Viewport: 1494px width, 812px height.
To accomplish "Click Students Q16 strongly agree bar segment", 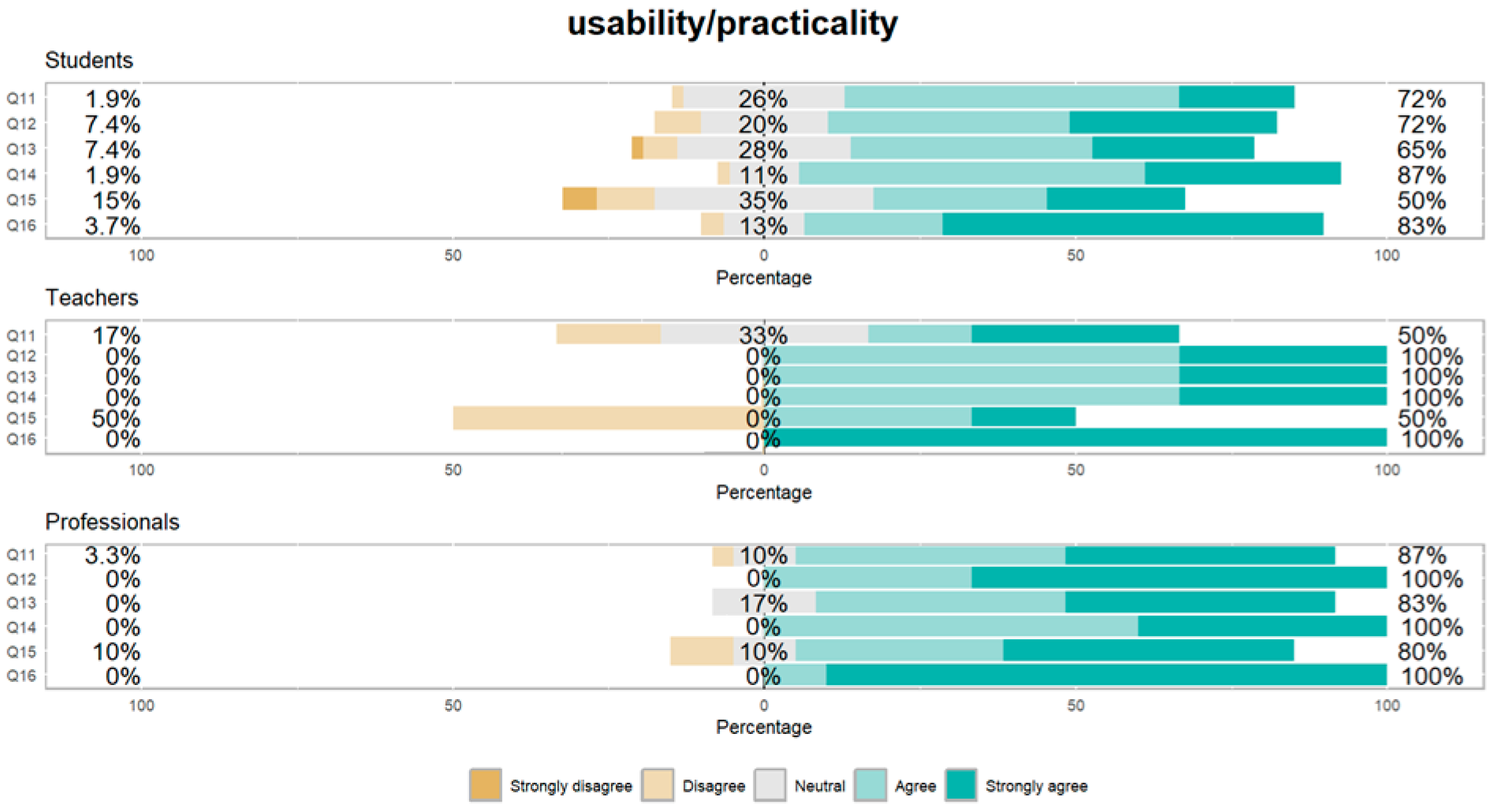I will coord(1132,225).
